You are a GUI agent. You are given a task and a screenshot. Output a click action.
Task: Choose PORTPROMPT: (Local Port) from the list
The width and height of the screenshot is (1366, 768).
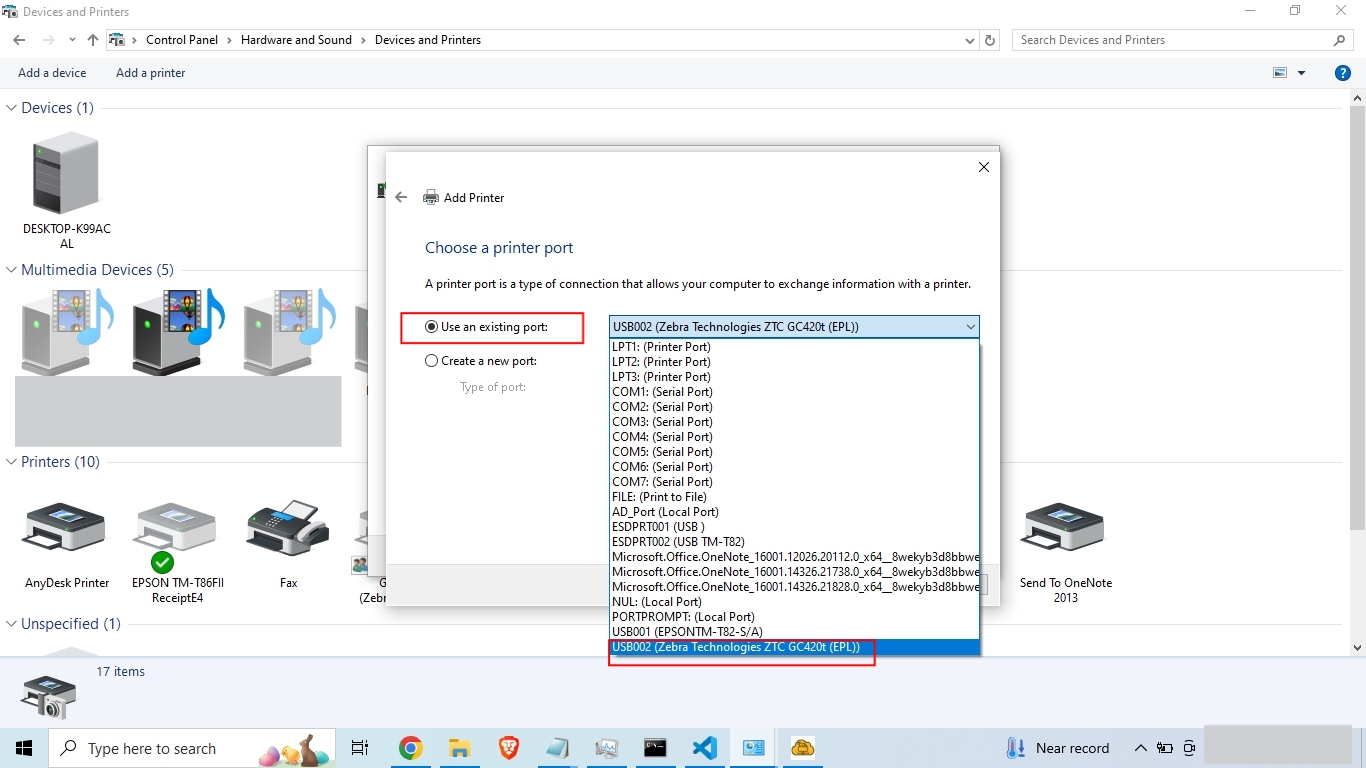(x=794, y=617)
